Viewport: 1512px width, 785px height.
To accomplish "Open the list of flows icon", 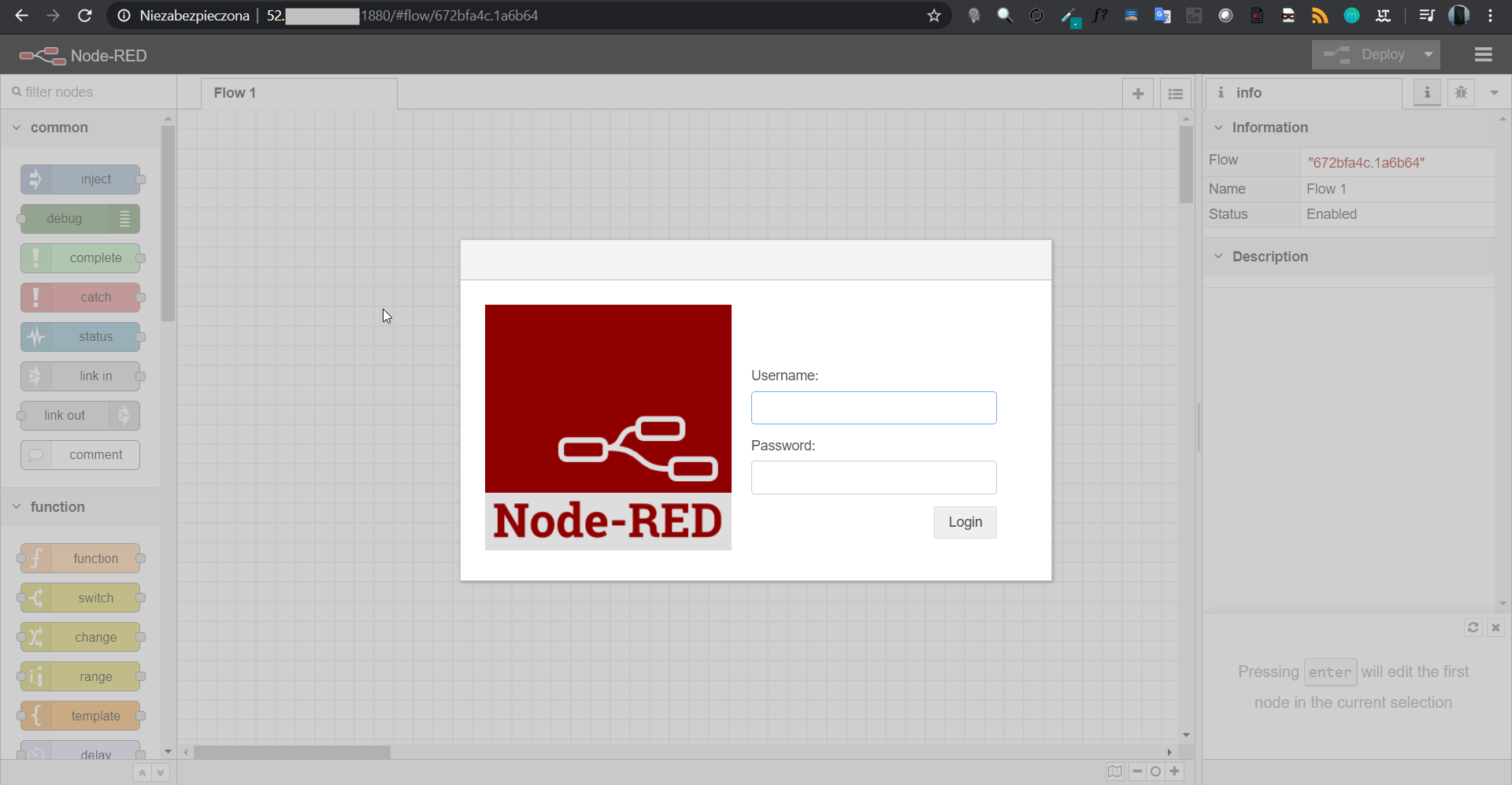I will (1176, 94).
